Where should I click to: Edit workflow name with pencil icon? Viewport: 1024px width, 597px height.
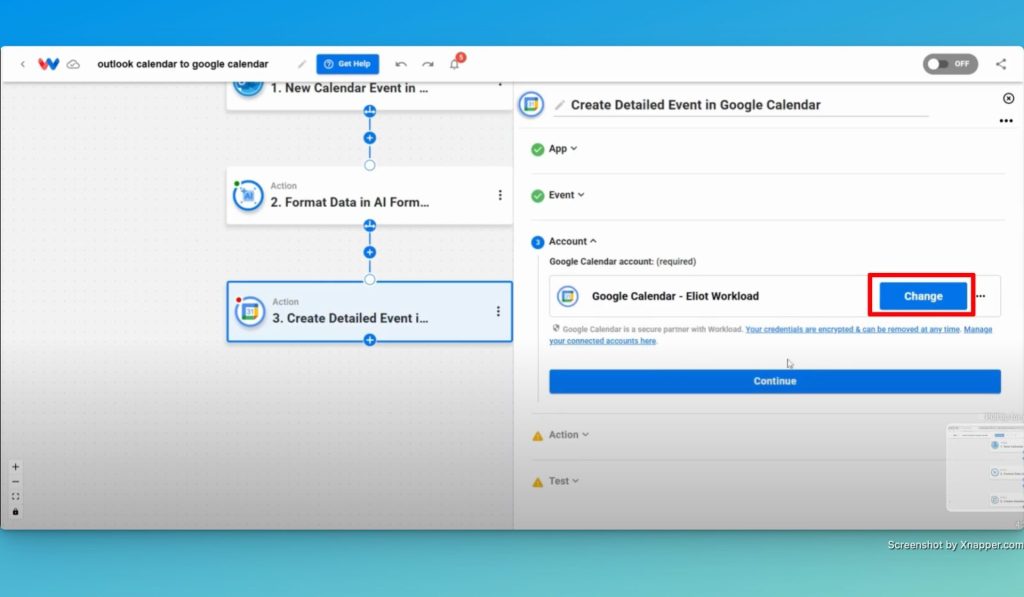[x=302, y=64]
